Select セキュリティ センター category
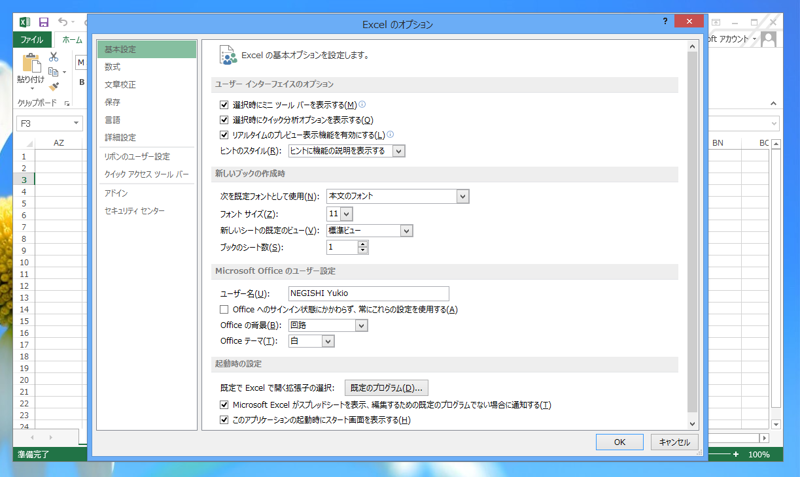 [x=146, y=211]
